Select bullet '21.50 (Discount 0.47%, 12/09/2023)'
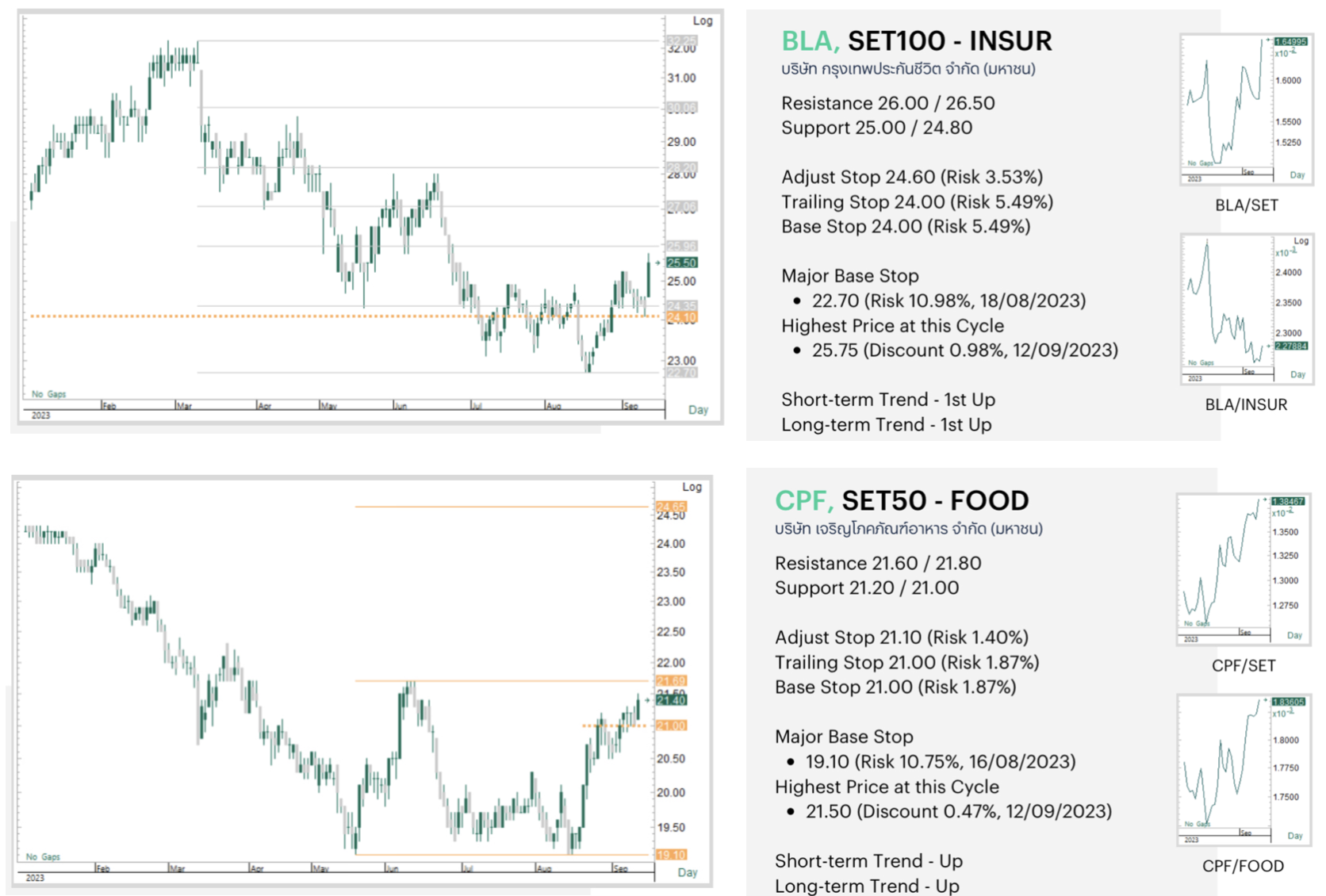This screenshot has height=896, width=1326. pyautogui.click(x=959, y=812)
